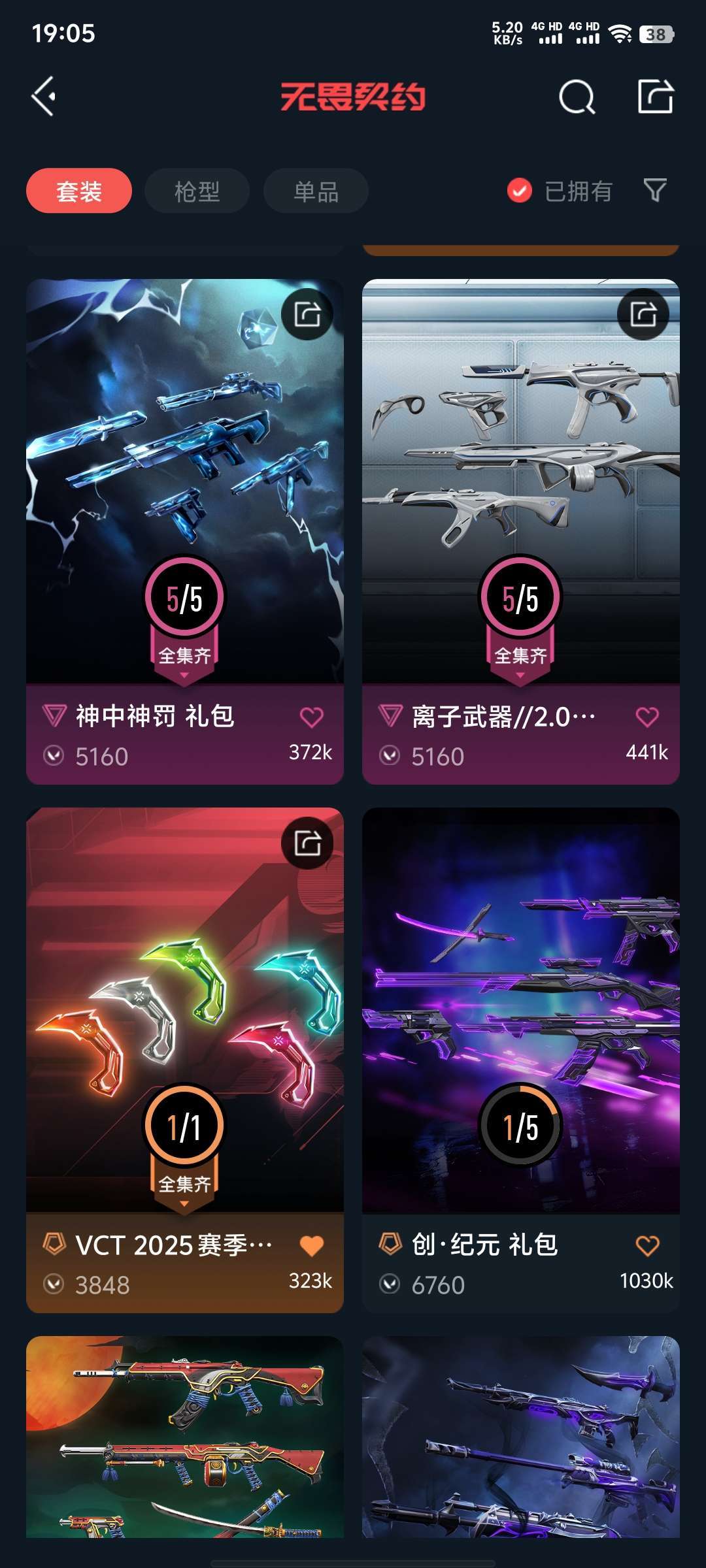The height and width of the screenshot is (1568, 706).
Task: Open the 创·纪元 礼包 bundle image
Action: [x=521, y=1010]
